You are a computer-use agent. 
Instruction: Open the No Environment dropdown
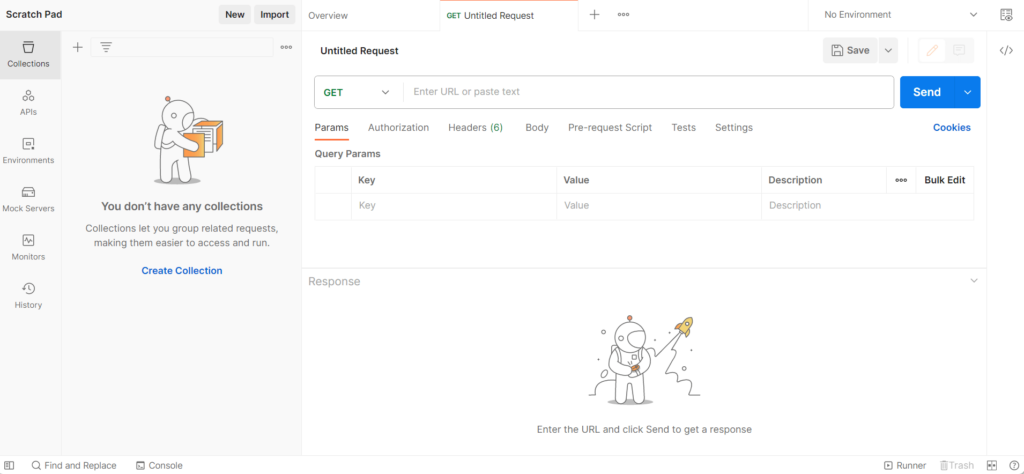coord(901,15)
